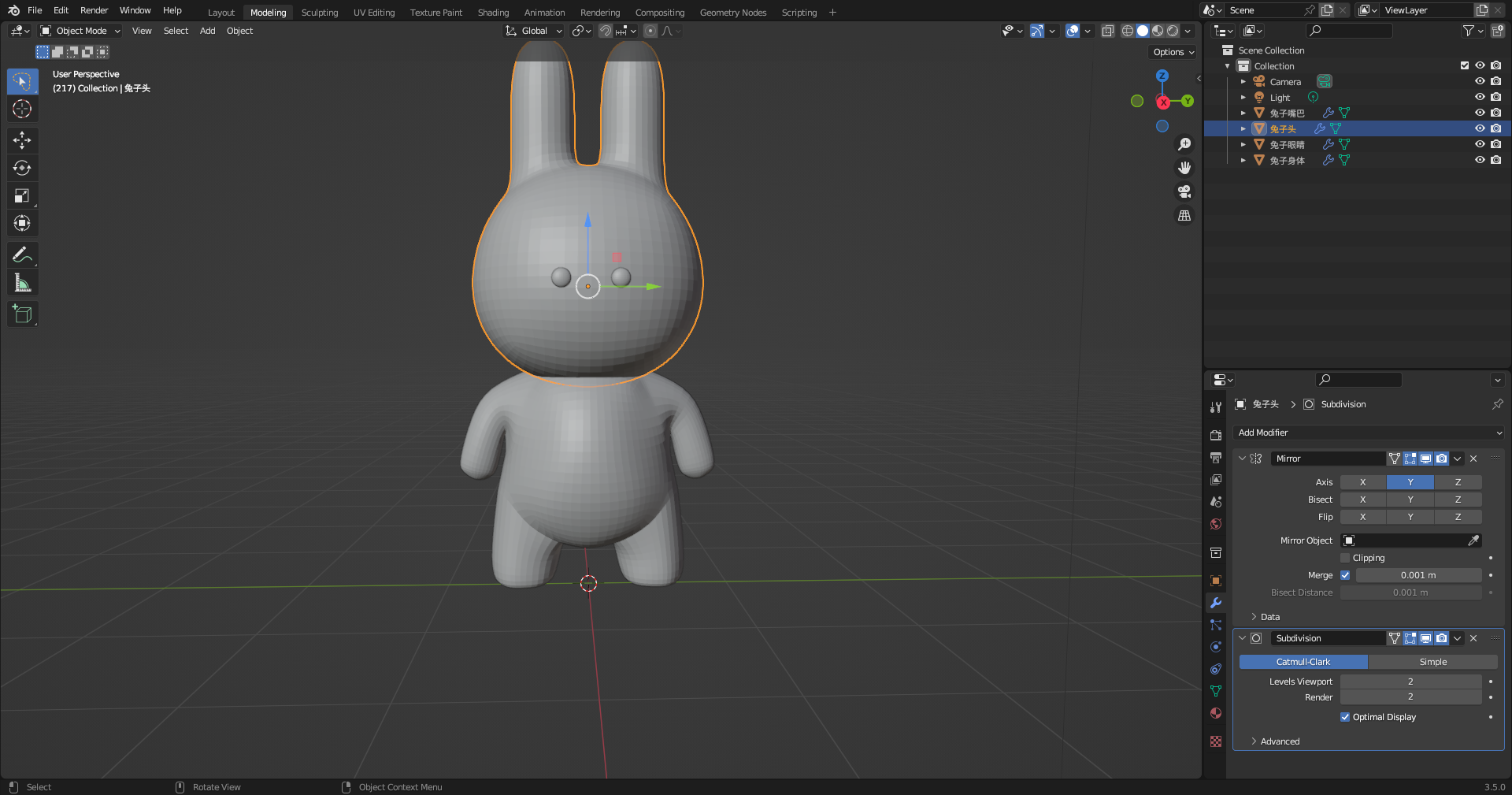Switch to the Shading workspace tab

pyautogui.click(x=493, y=13)
